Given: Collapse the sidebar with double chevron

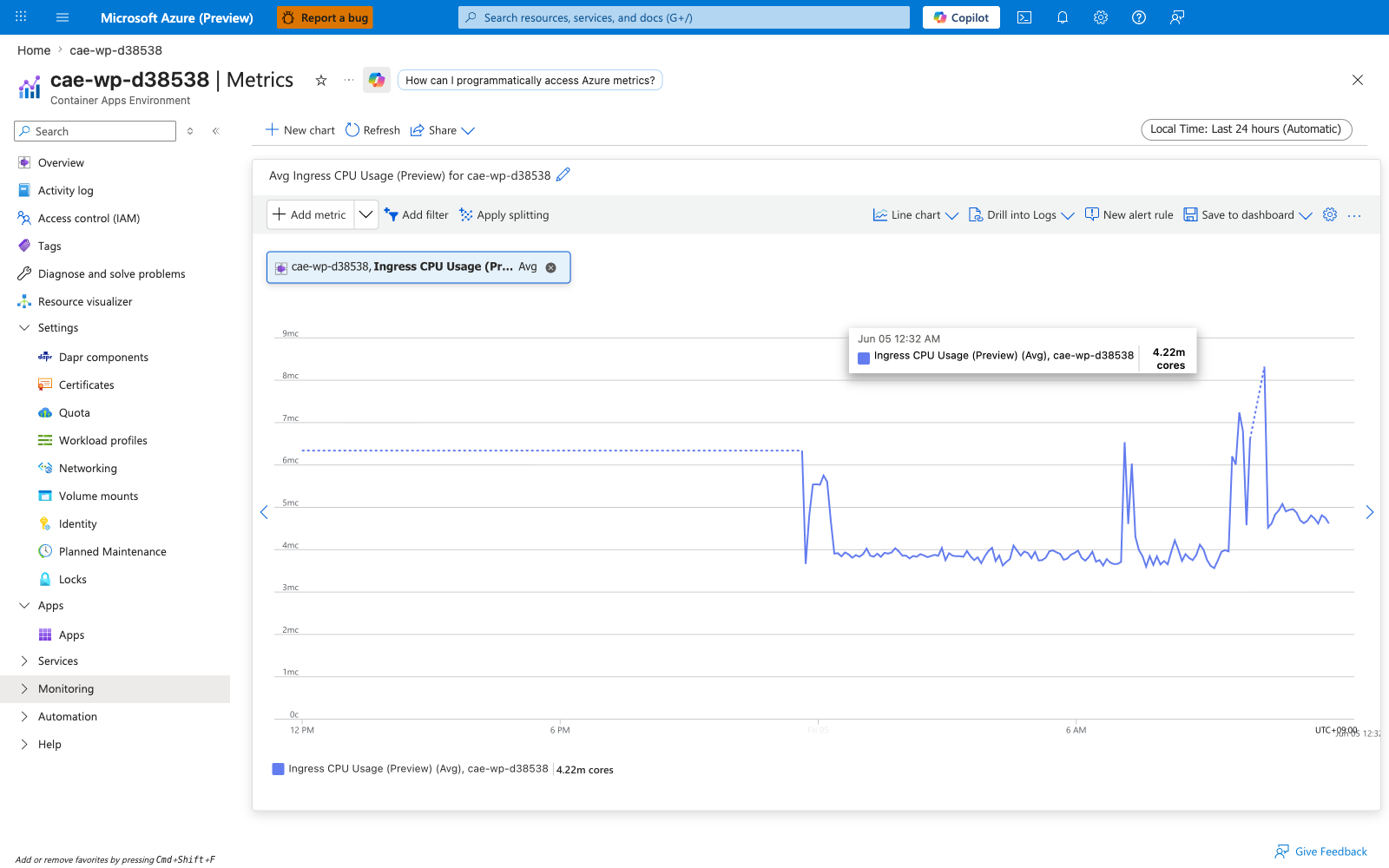Looking at the screenshot, I should 216,131.
